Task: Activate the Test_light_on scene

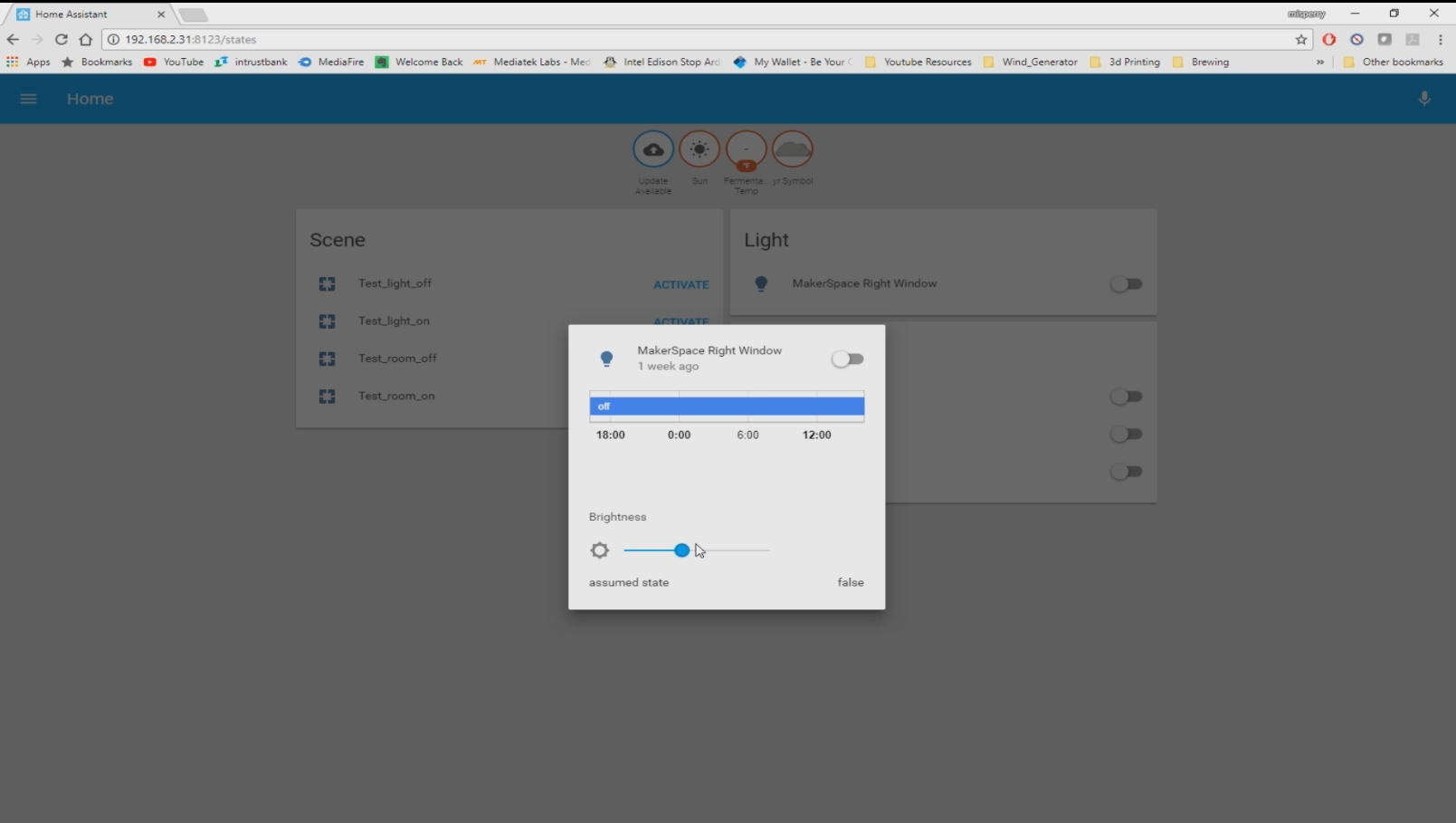Action: (x=680, y=321)
